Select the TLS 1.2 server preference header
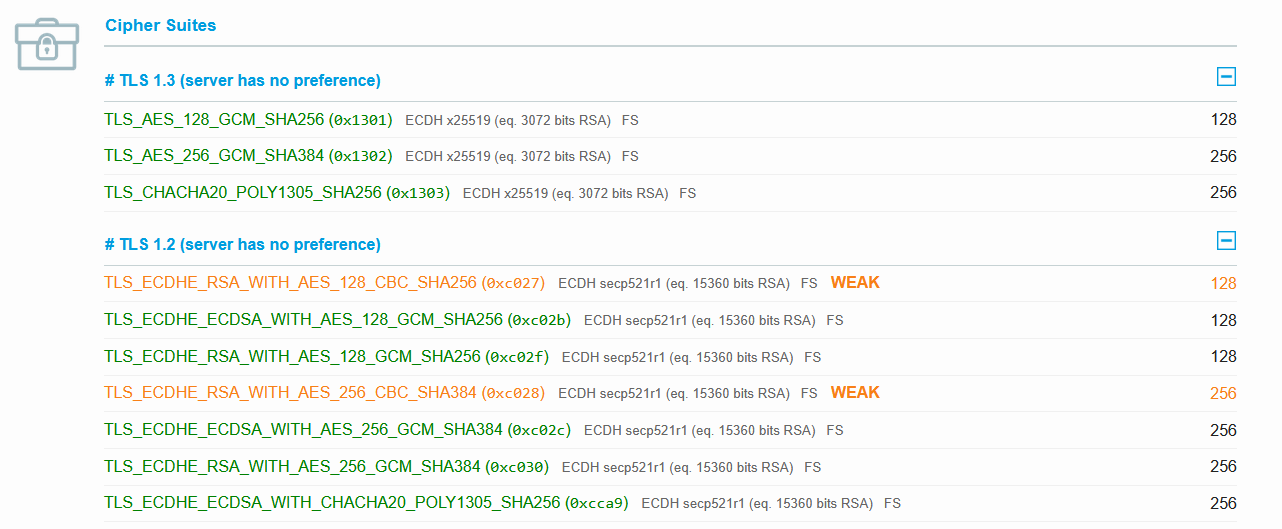1282x529 pixels. pos(242,244)
